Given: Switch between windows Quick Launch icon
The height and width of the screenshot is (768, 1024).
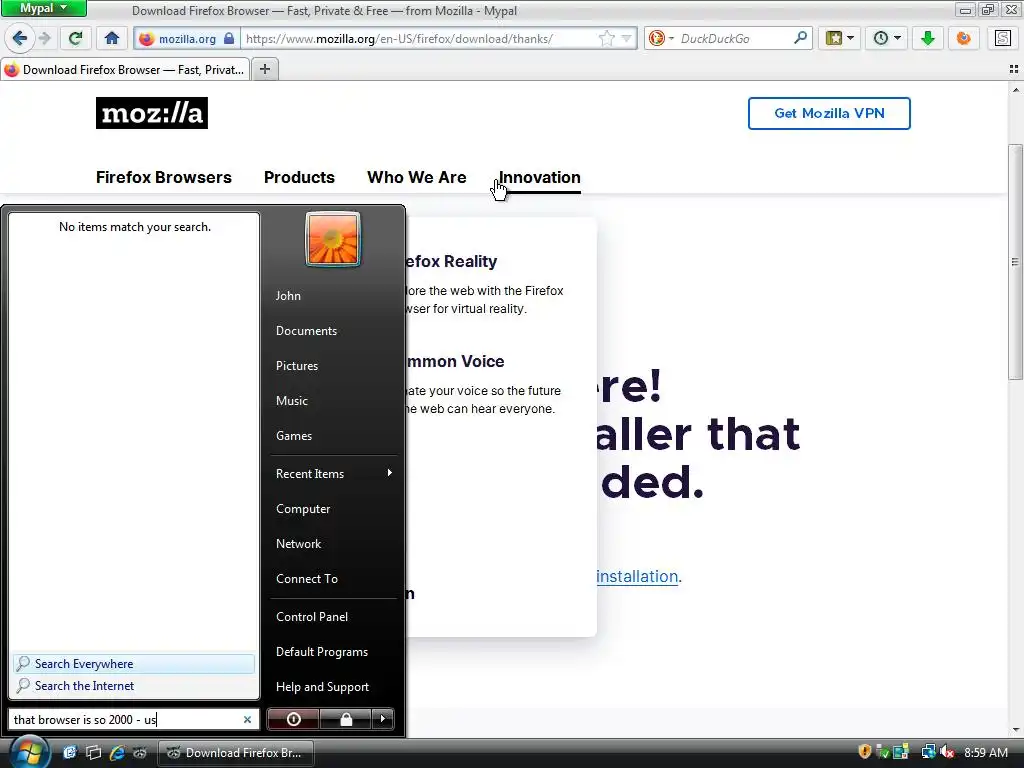Looking at the screenshot, I should click(93, 753).
